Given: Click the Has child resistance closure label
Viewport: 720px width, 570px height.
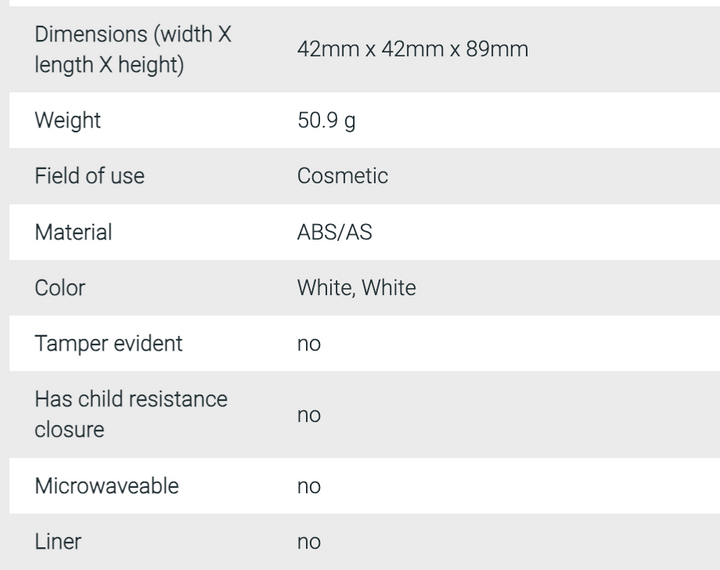Looking at the screenshot, I should click(131, 414).
